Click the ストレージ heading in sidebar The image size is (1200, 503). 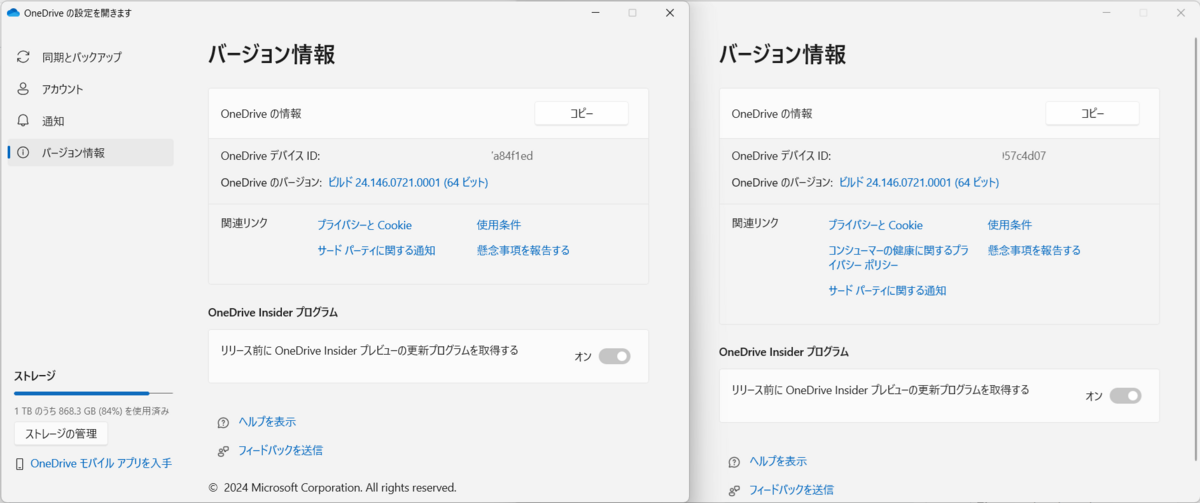35,376
